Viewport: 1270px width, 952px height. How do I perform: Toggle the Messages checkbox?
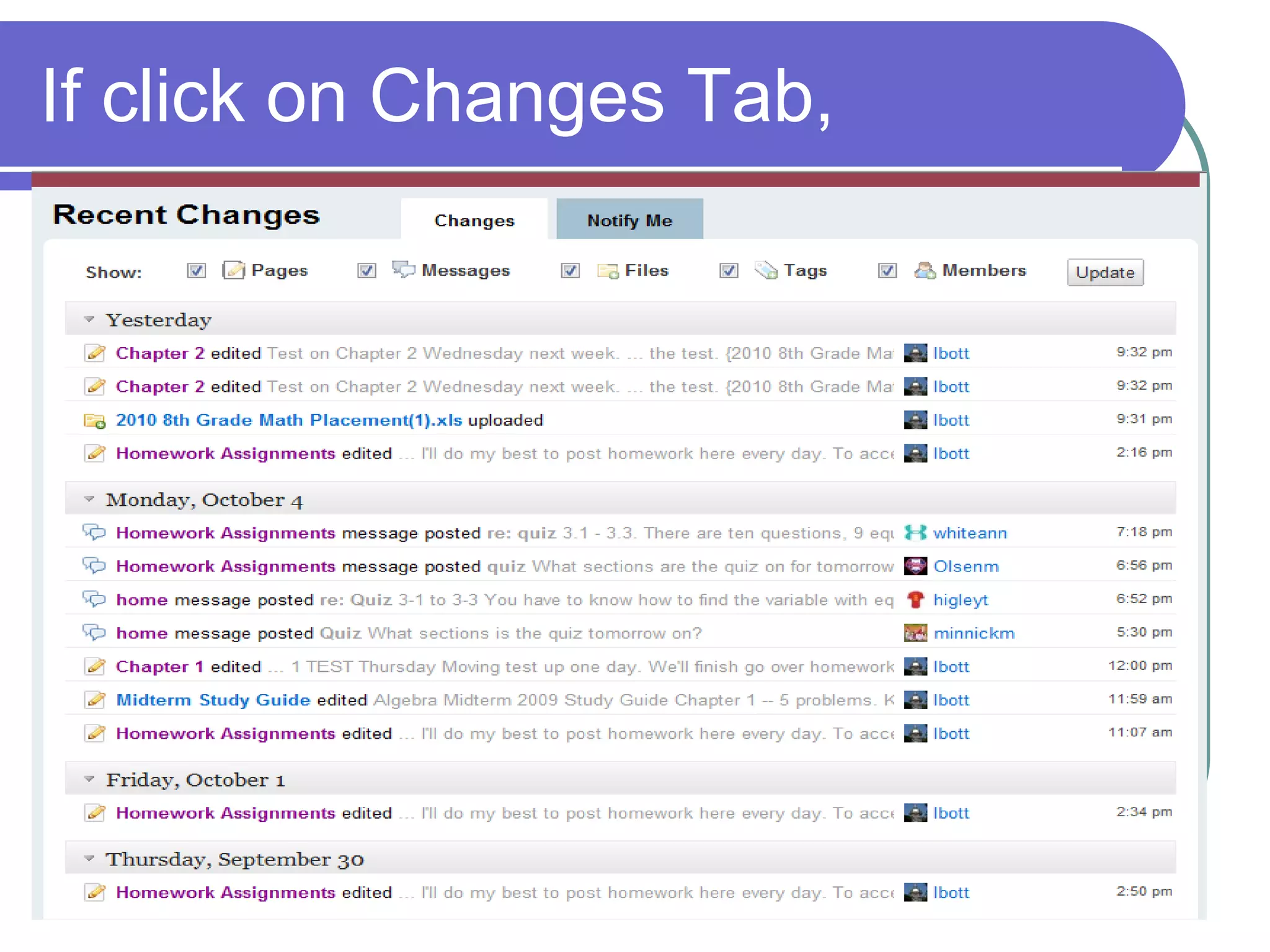pos(366,271)
